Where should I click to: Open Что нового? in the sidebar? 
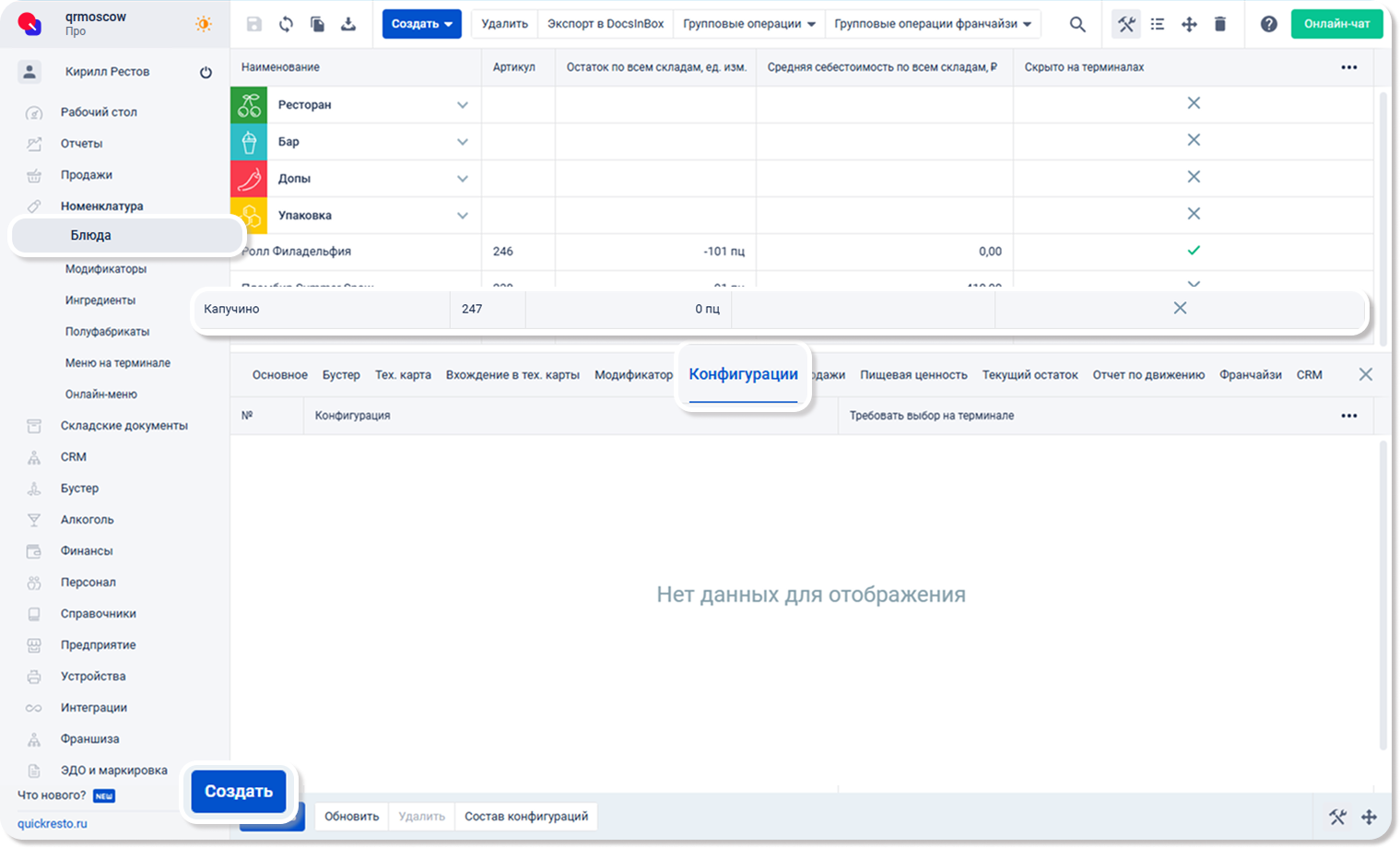point(52,795)
